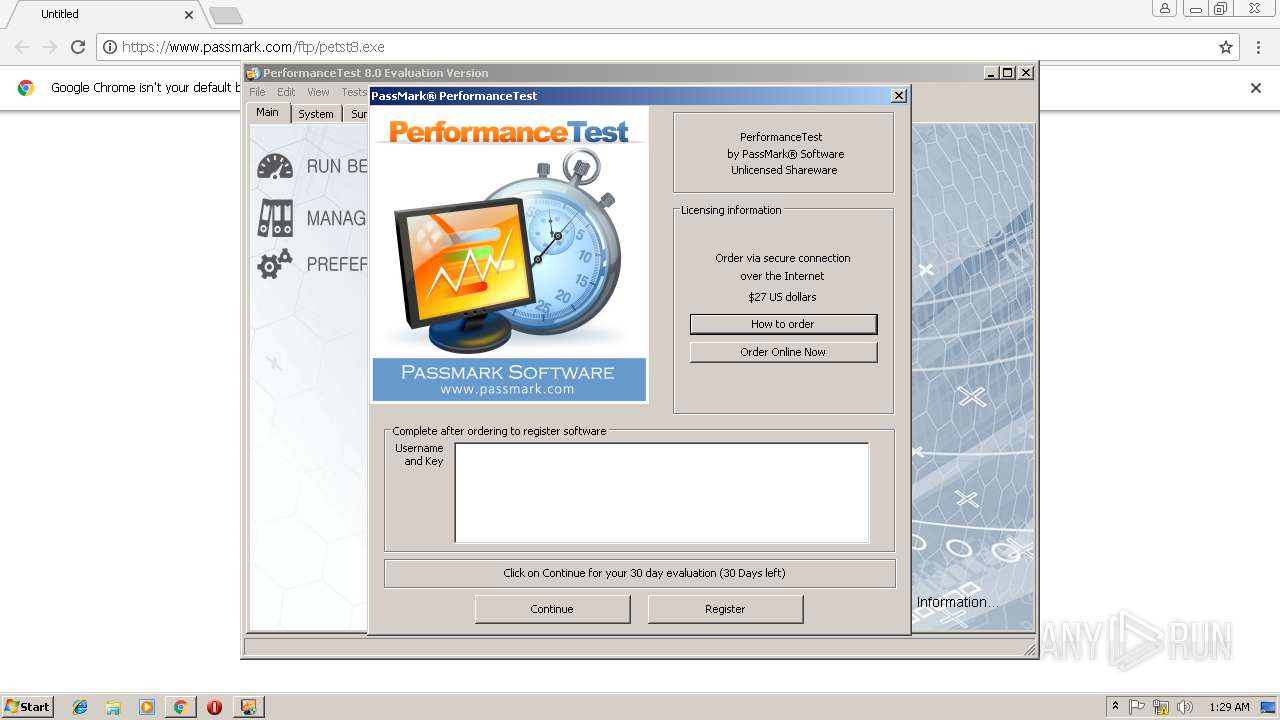Open a new Chrome tab

pos(226,15)
